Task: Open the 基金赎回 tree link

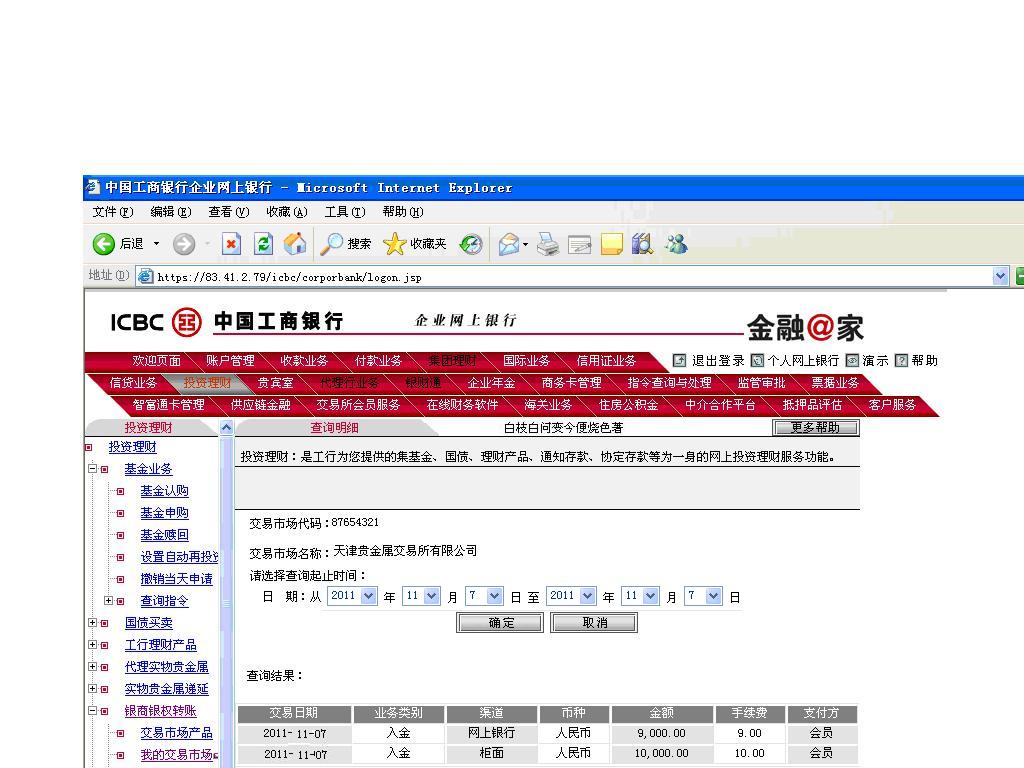Action: (x=165, y=535)
